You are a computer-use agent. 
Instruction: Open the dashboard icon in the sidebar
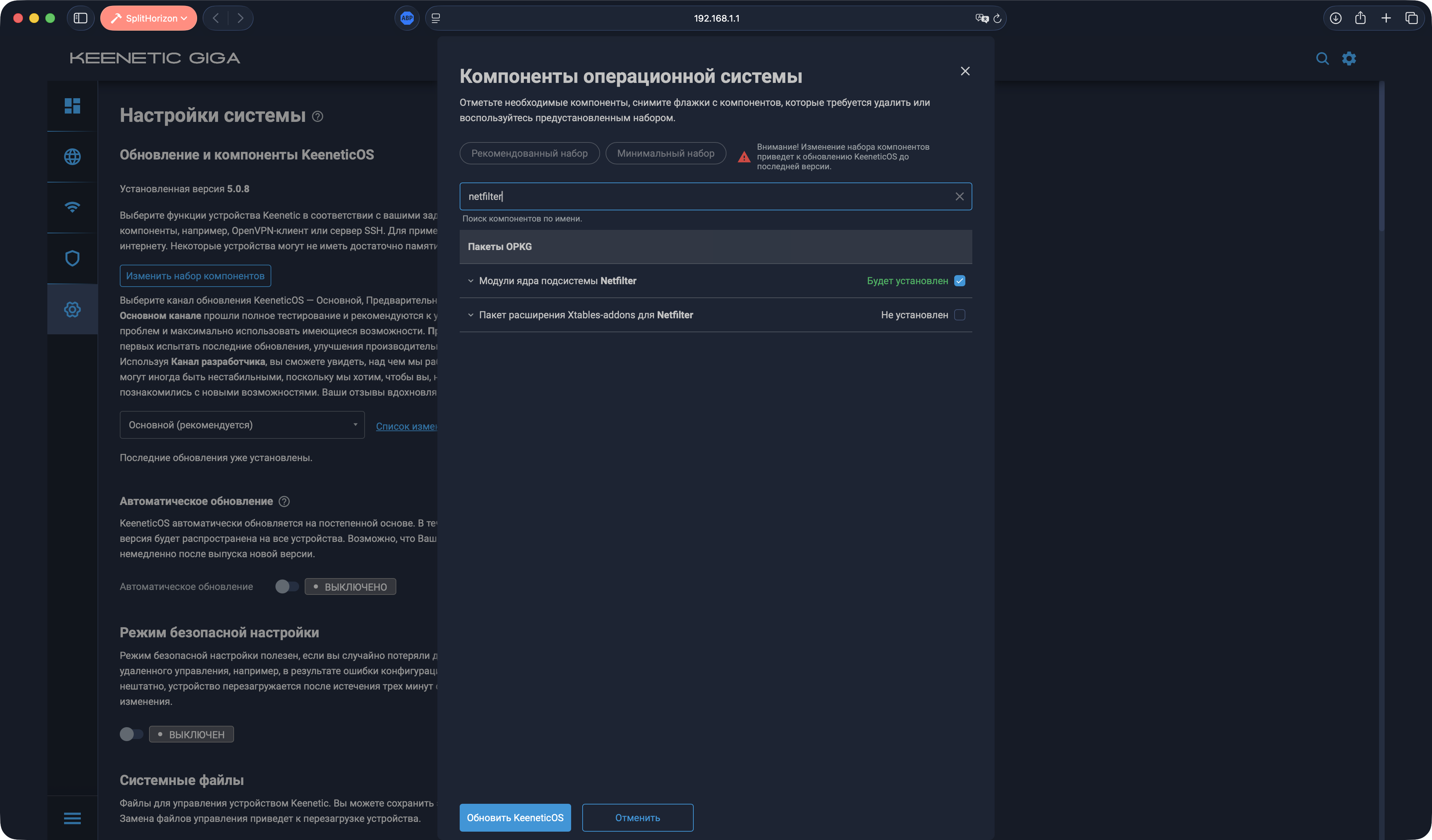click(x=72, y=106)
